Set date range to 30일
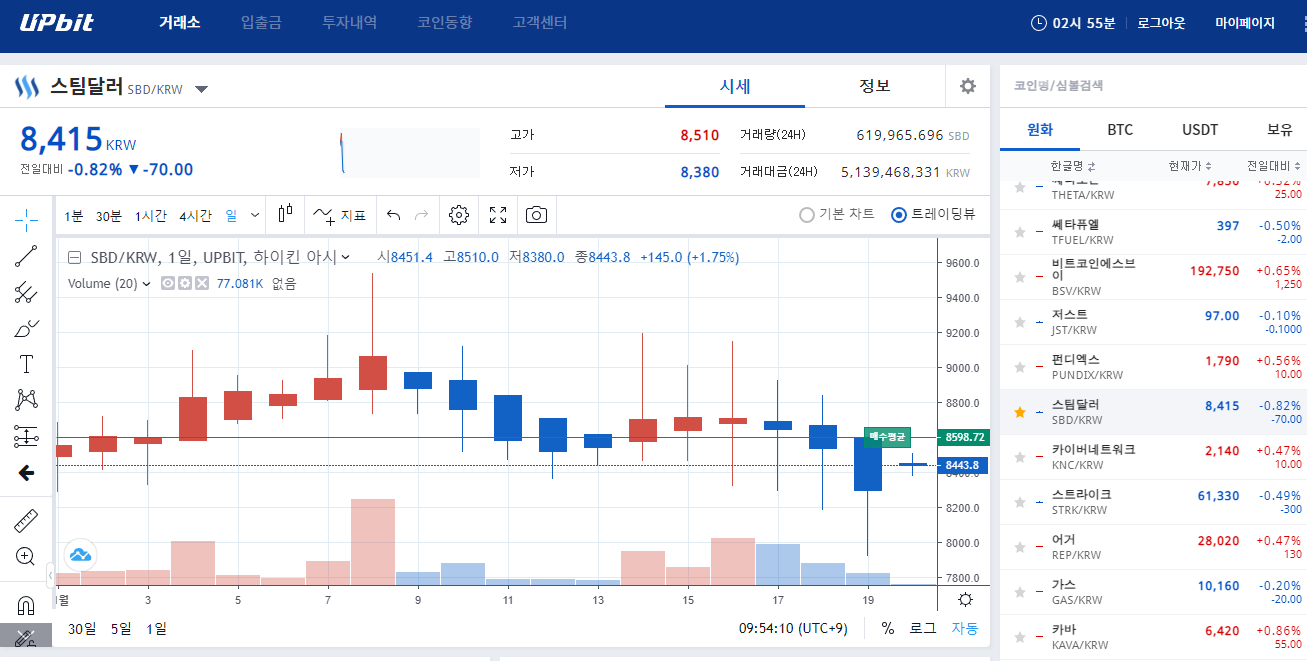Viewport: 1307px width, 661px height. pyautogui.click(x=82, y=629)
